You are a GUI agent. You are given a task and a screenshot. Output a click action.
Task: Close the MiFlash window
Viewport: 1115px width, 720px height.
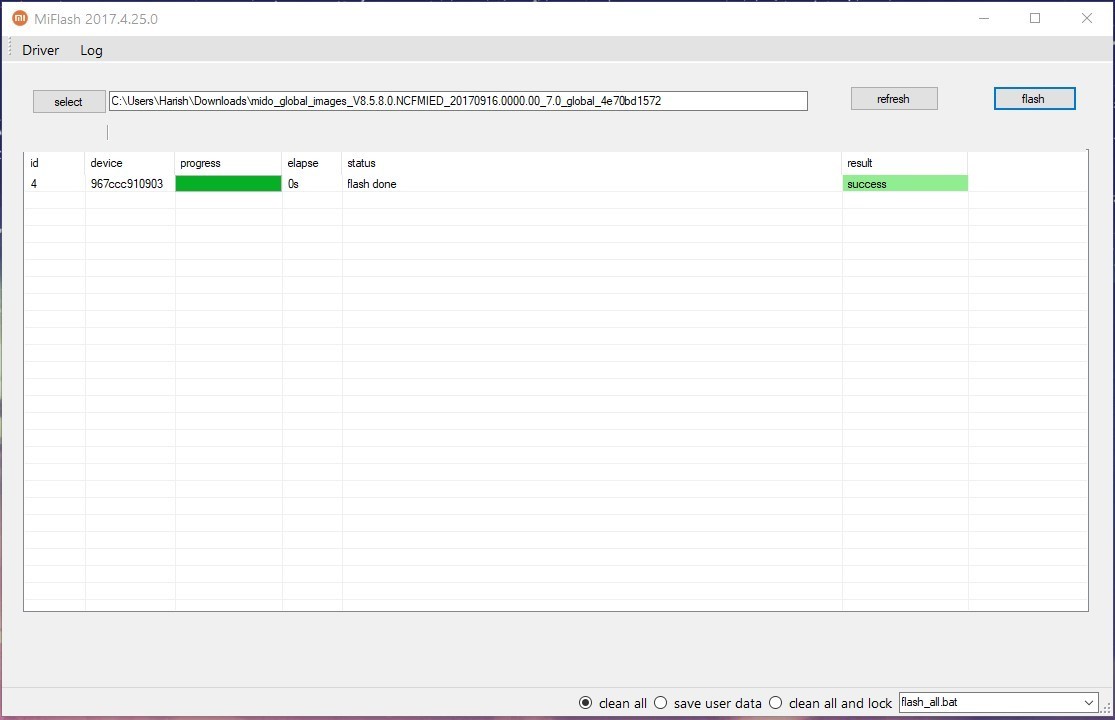1087,18
